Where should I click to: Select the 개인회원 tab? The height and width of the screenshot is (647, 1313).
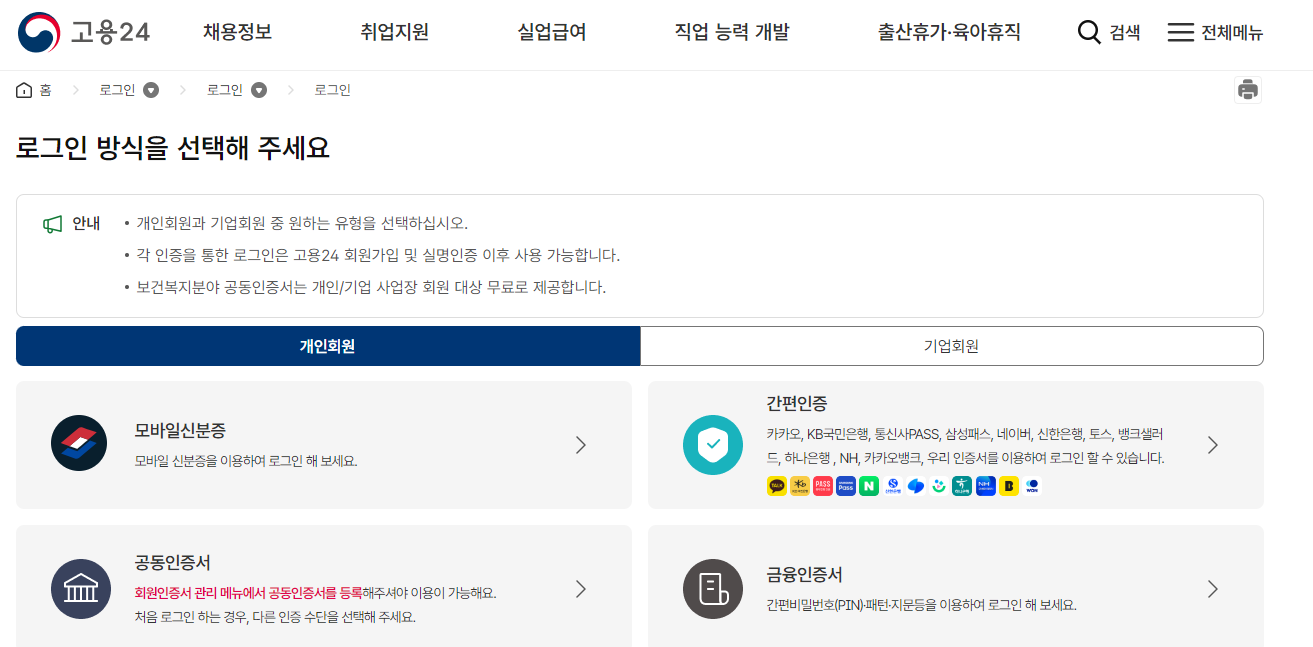coord(327,346)
